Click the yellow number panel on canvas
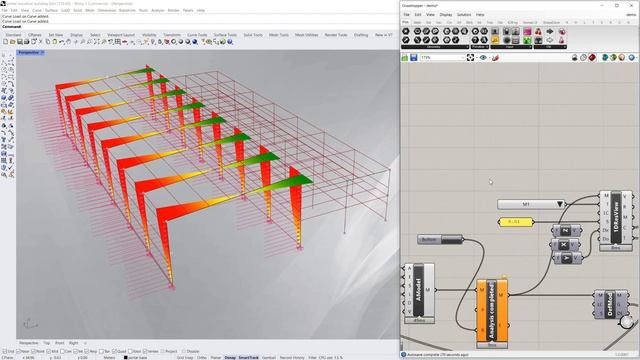 coord(516,222)
